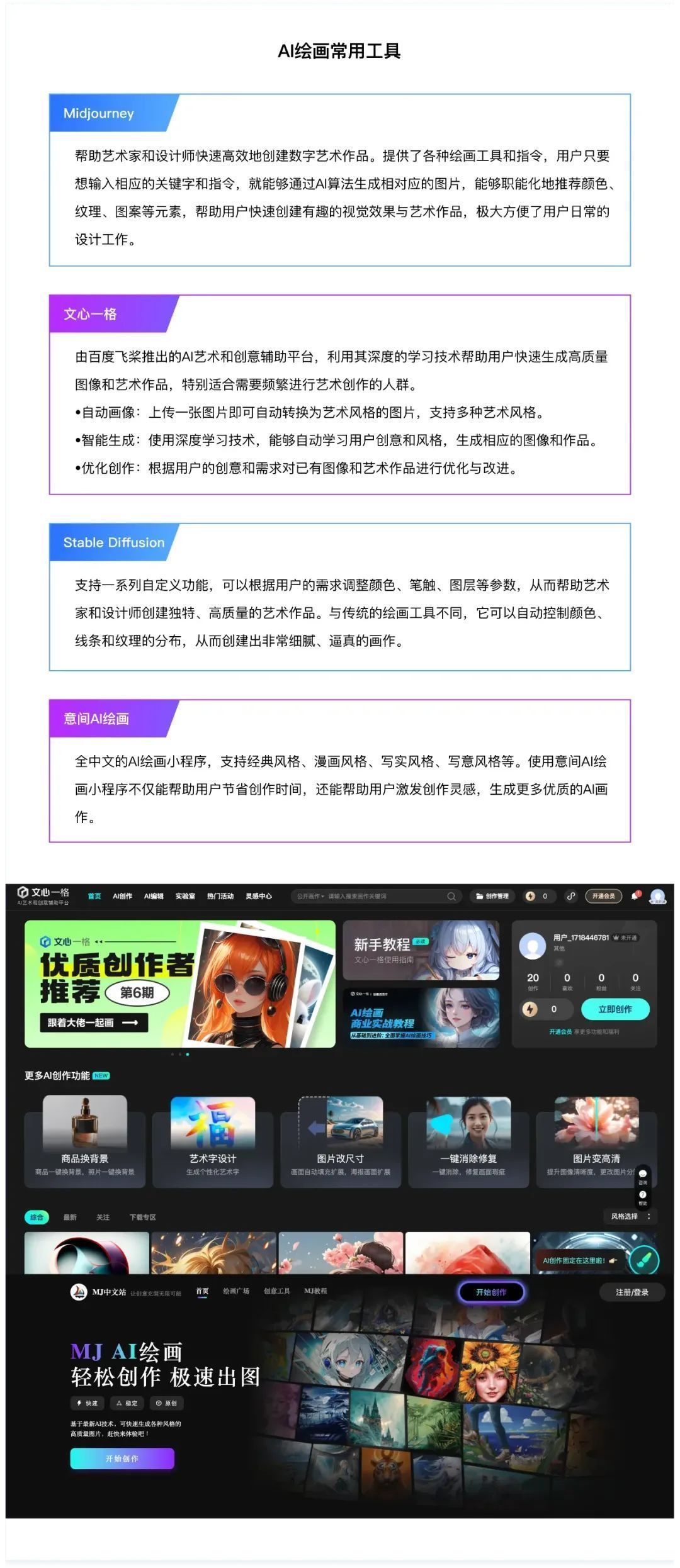Viewport: 680px width, 1568px height.
Task: Expand the 公开画作 search scope dropdown
Action: [x=310, y=896]
